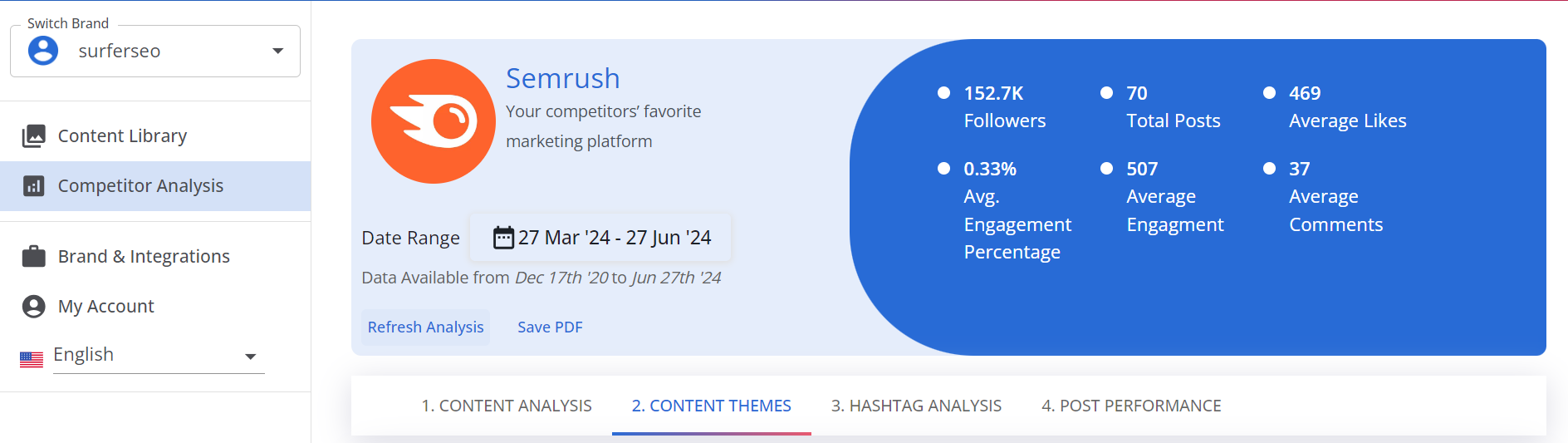Select the Content Themes tab

click(x=711, y=406)
